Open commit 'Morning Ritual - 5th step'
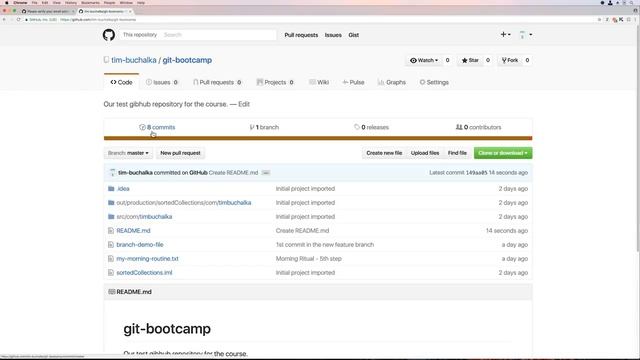640x360 pixels. [x=309, y=259]
